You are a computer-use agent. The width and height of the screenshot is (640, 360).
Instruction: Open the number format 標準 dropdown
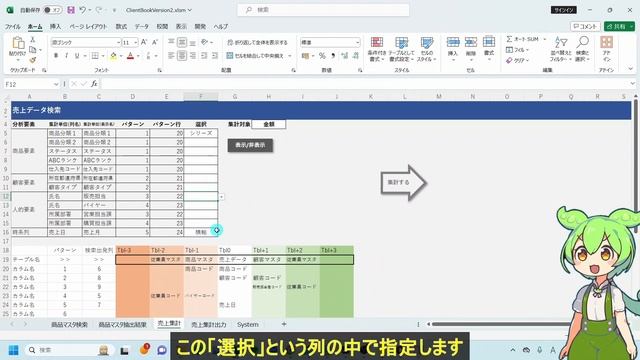[358, 42]
